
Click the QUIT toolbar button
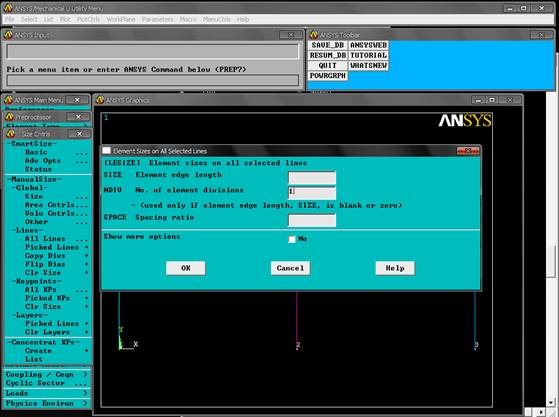(328, 66)
